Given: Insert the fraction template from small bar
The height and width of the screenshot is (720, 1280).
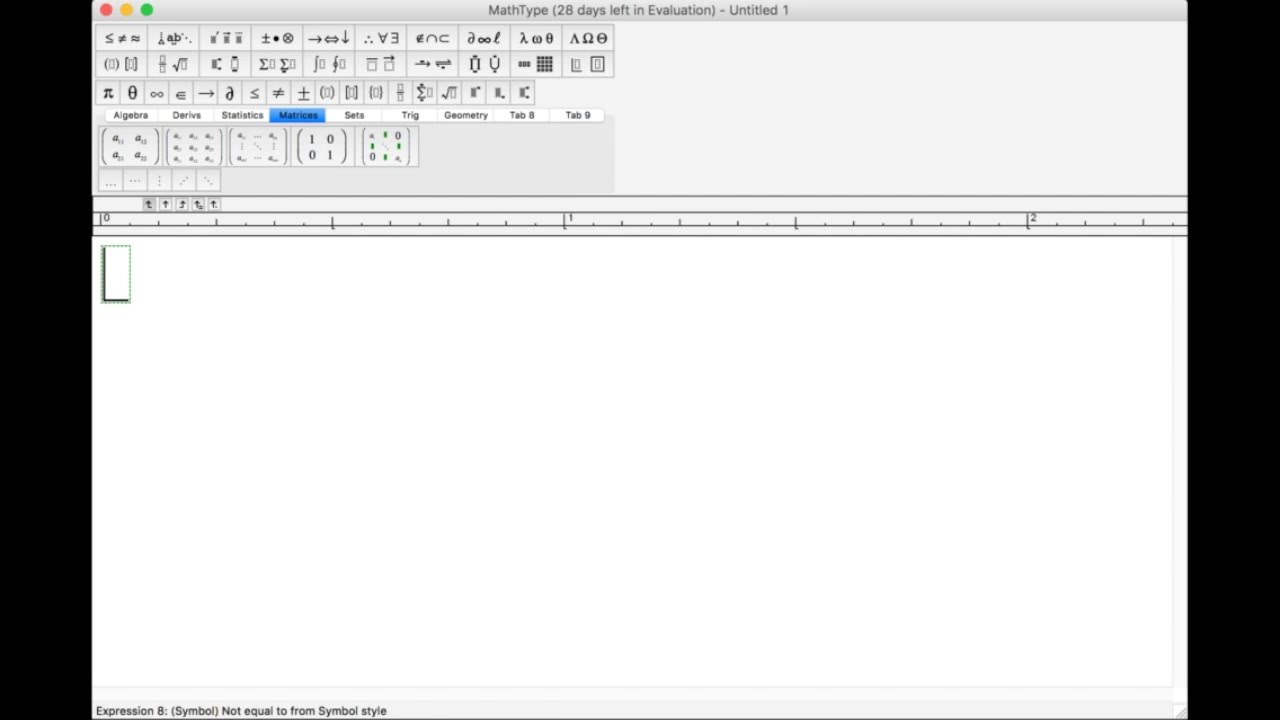Looking at the screenshot, I should (400, 93).
